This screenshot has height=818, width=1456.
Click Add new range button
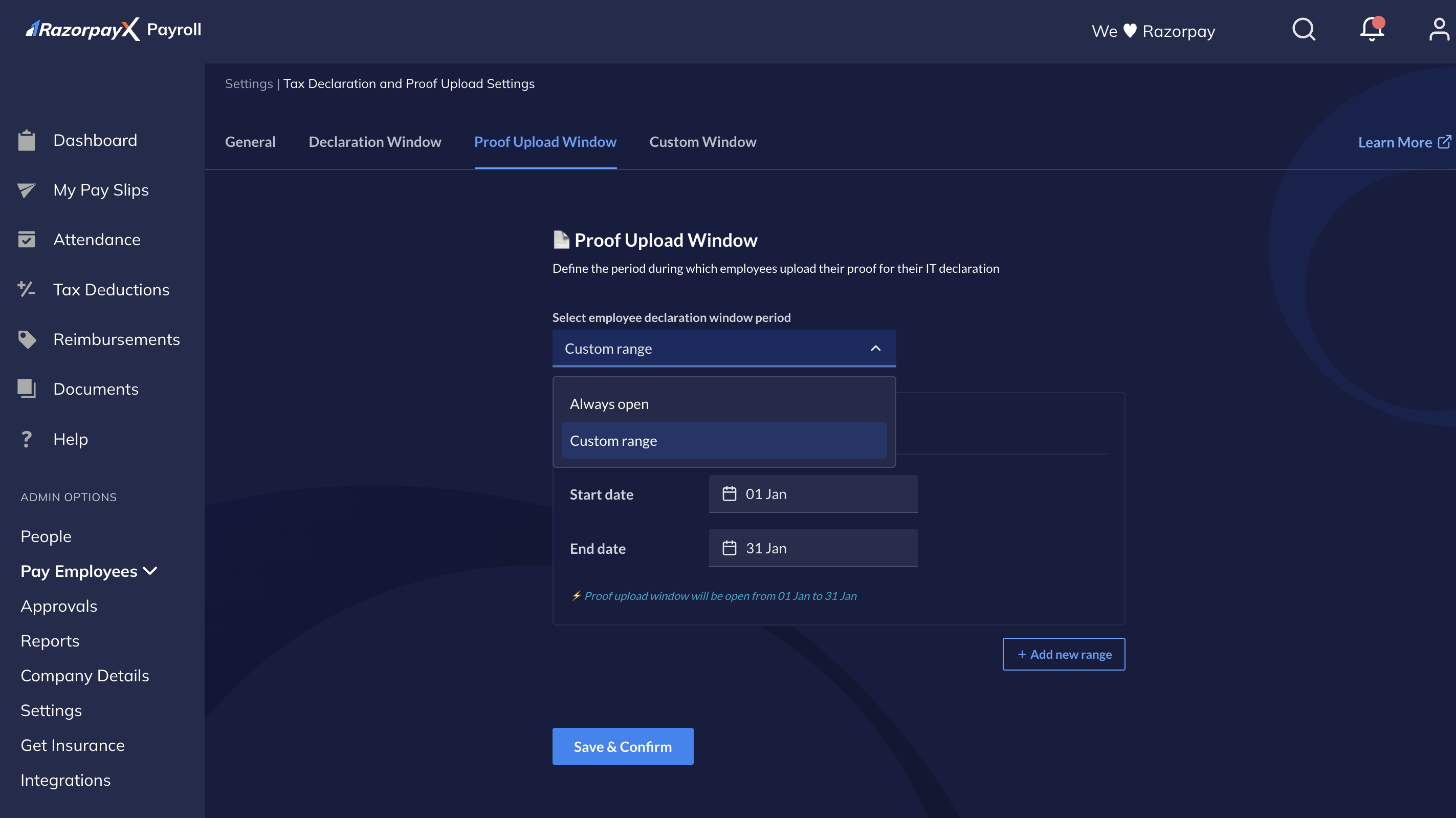[1063, 653]
